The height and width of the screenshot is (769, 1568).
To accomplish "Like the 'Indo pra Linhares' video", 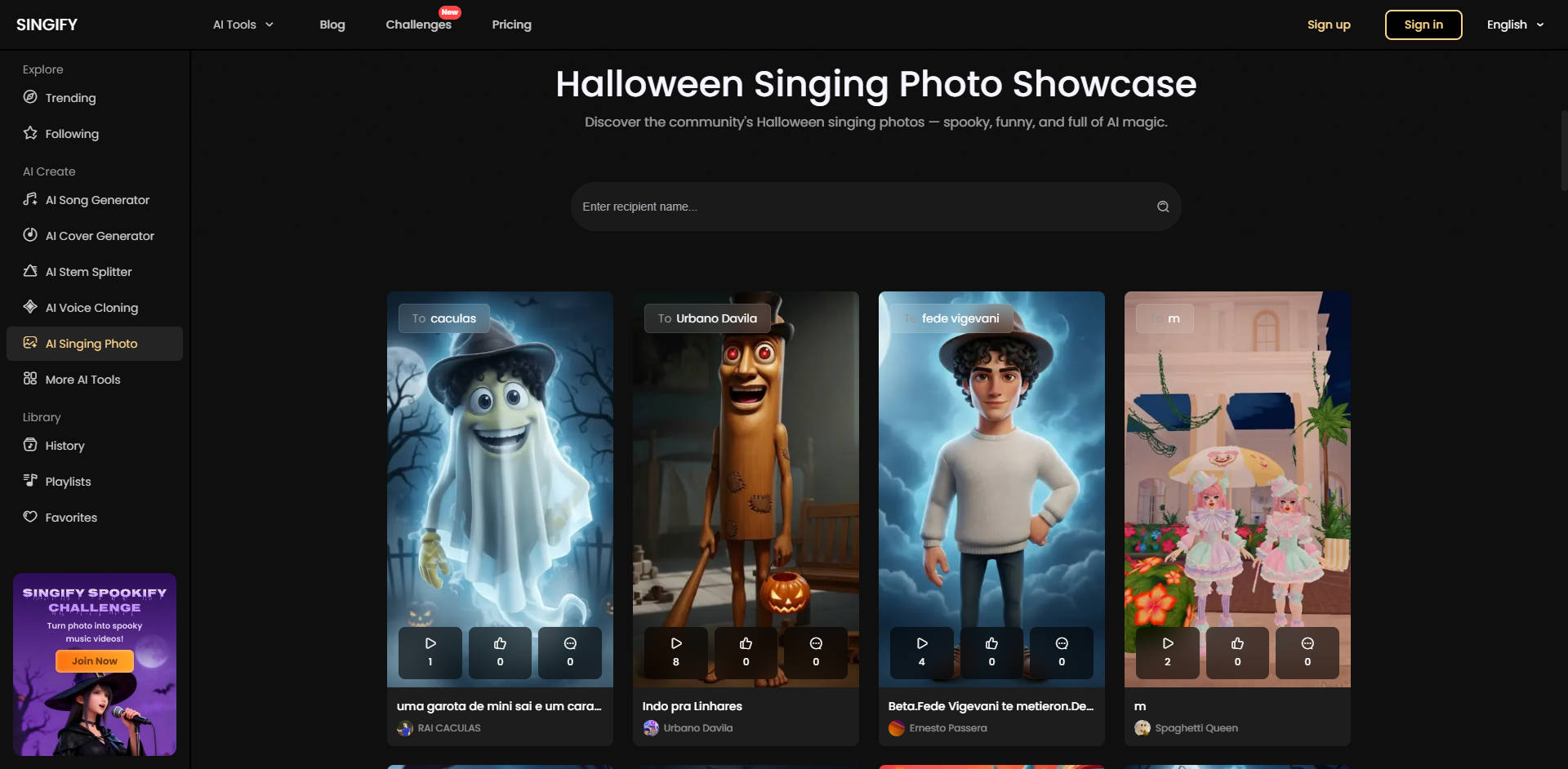I will click(x=745, y=652).
